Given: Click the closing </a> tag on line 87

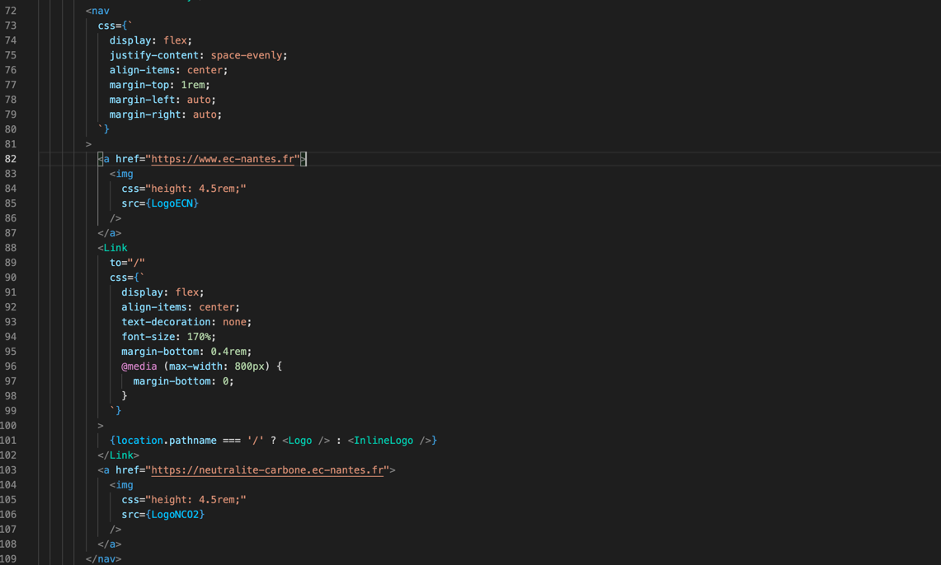Looking at the screenshot, I should pos(109,233).
